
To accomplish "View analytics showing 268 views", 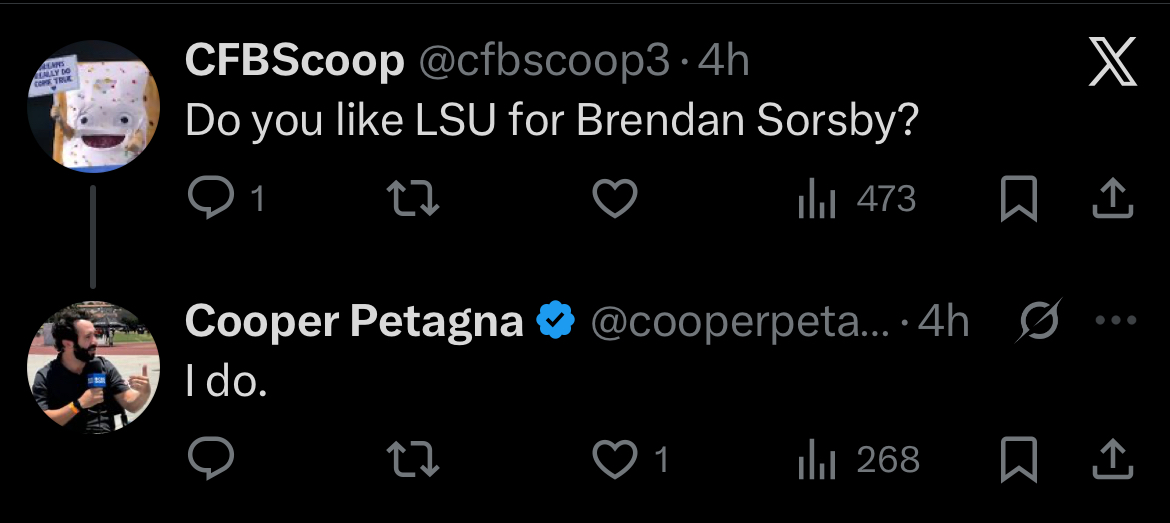I will click(858, 459).
